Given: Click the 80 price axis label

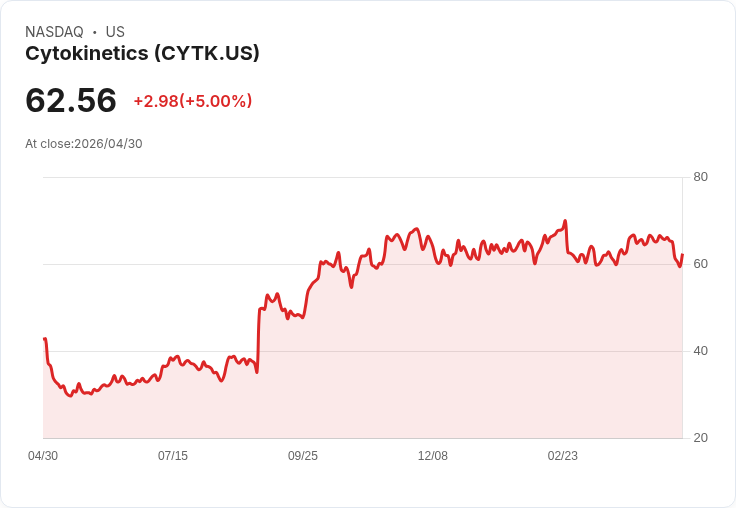Looking at the screenshot, I should coord(700,177).
